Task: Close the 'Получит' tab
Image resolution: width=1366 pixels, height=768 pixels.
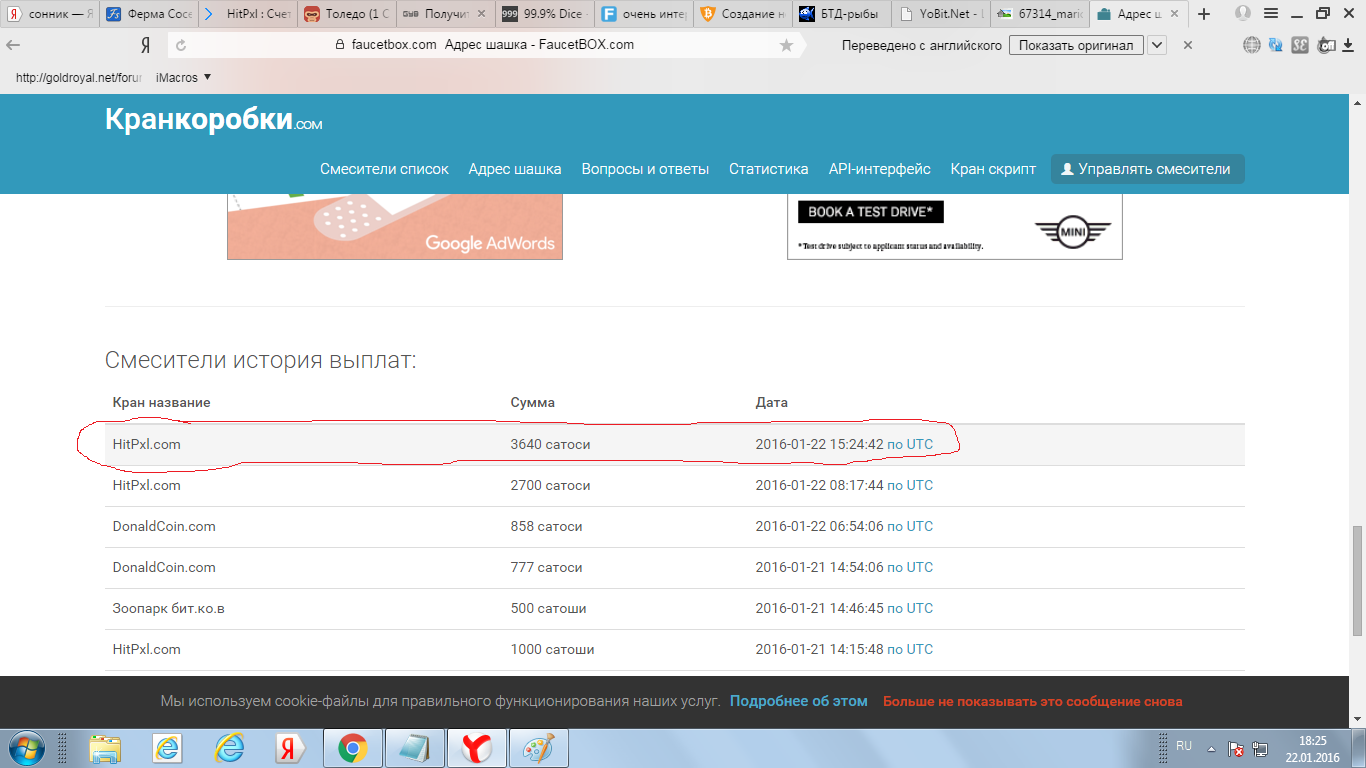Action: coord(482,14)
